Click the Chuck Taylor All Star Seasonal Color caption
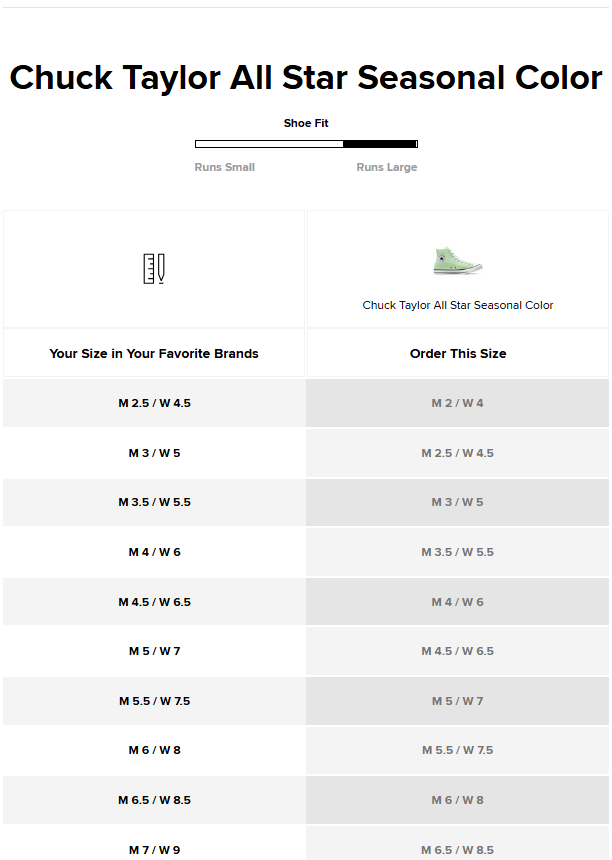The width and height of the screenshot is (612, 860). (458, 305)
